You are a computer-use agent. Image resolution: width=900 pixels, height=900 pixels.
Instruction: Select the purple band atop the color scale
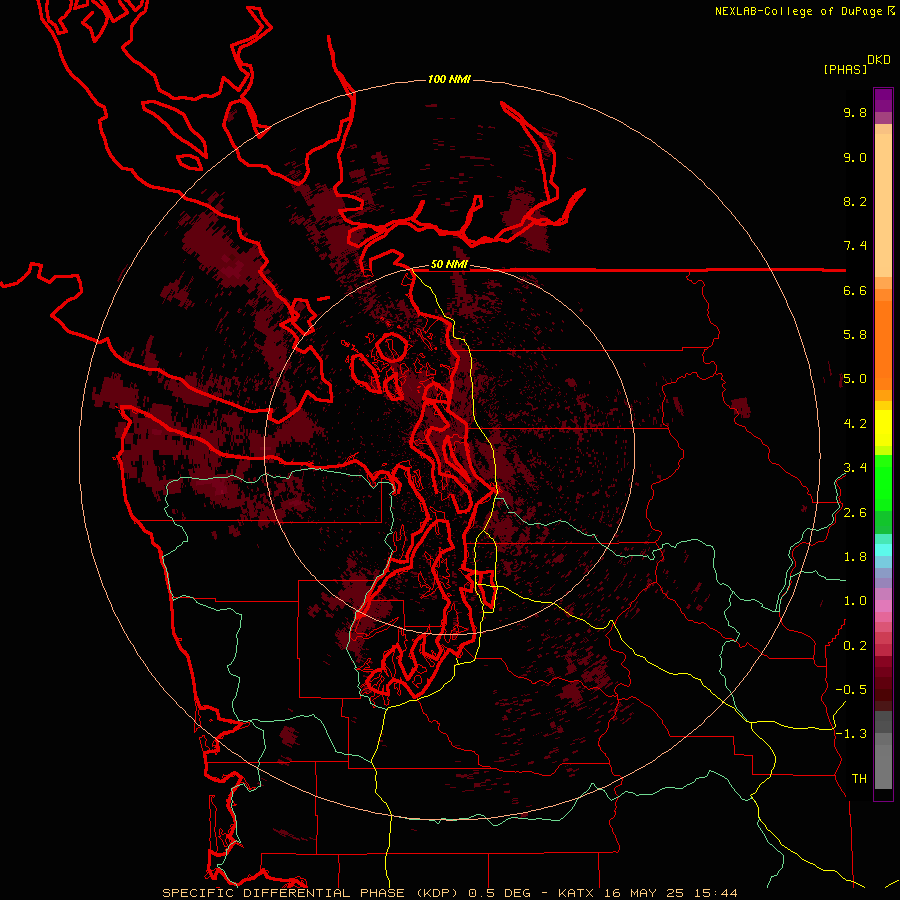883,100
